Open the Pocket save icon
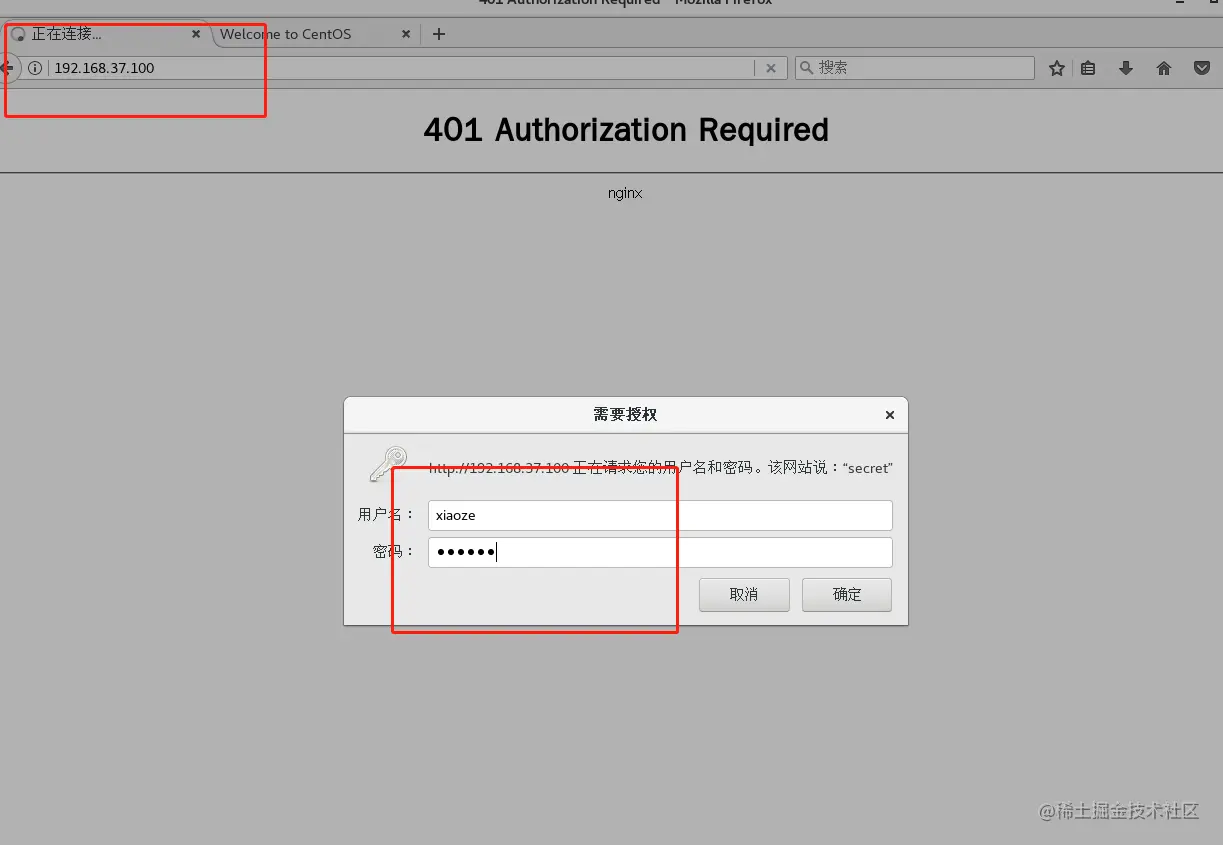 [x=1201, y=68]
